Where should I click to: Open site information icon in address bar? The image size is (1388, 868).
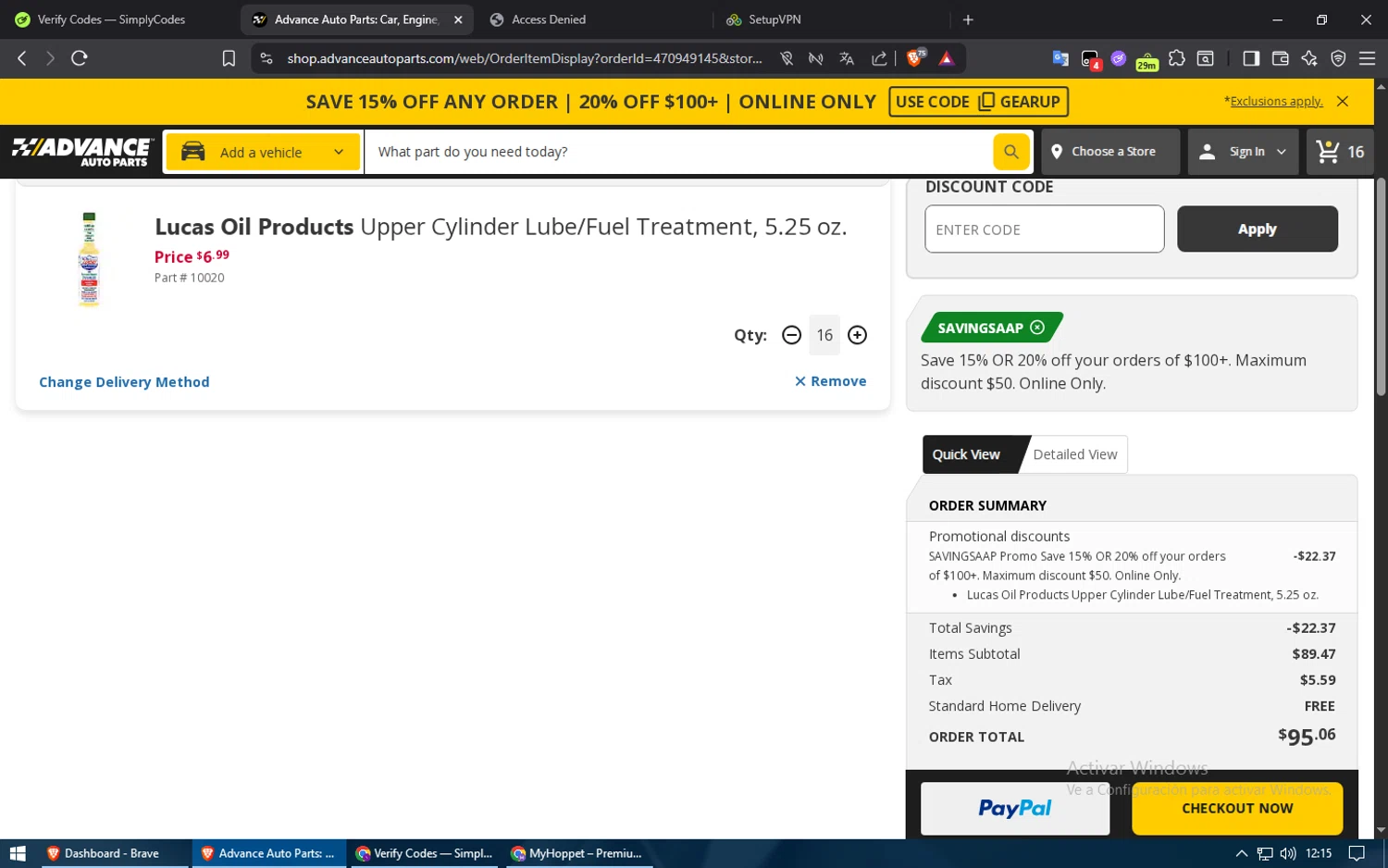pos(266,58)
